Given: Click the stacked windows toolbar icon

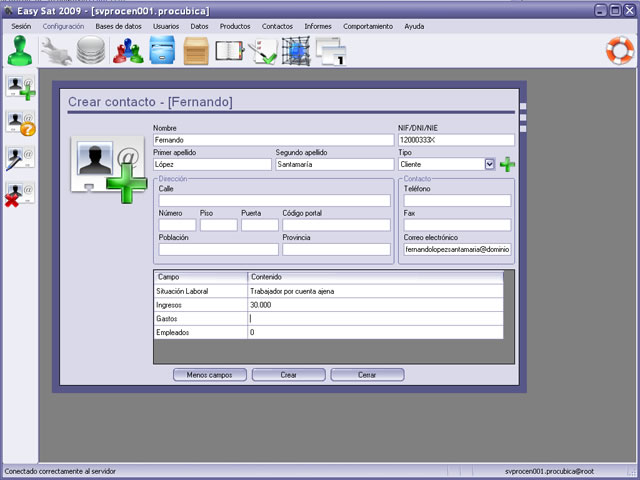Looking at the screenshot, I should pyautogui.click(x=331, y=51).
